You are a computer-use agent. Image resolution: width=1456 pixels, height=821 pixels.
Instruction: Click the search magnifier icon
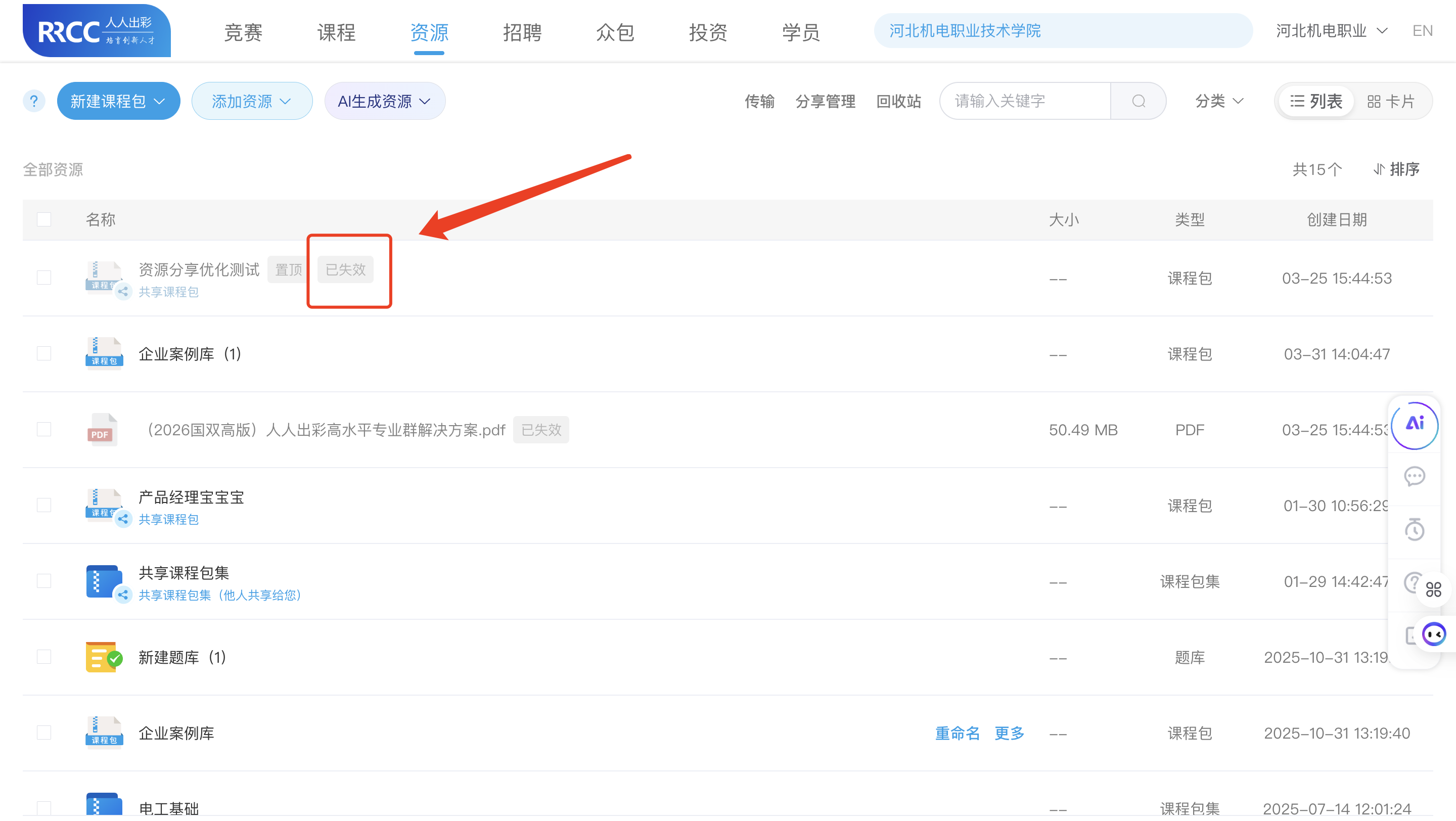click(1139, 101)
